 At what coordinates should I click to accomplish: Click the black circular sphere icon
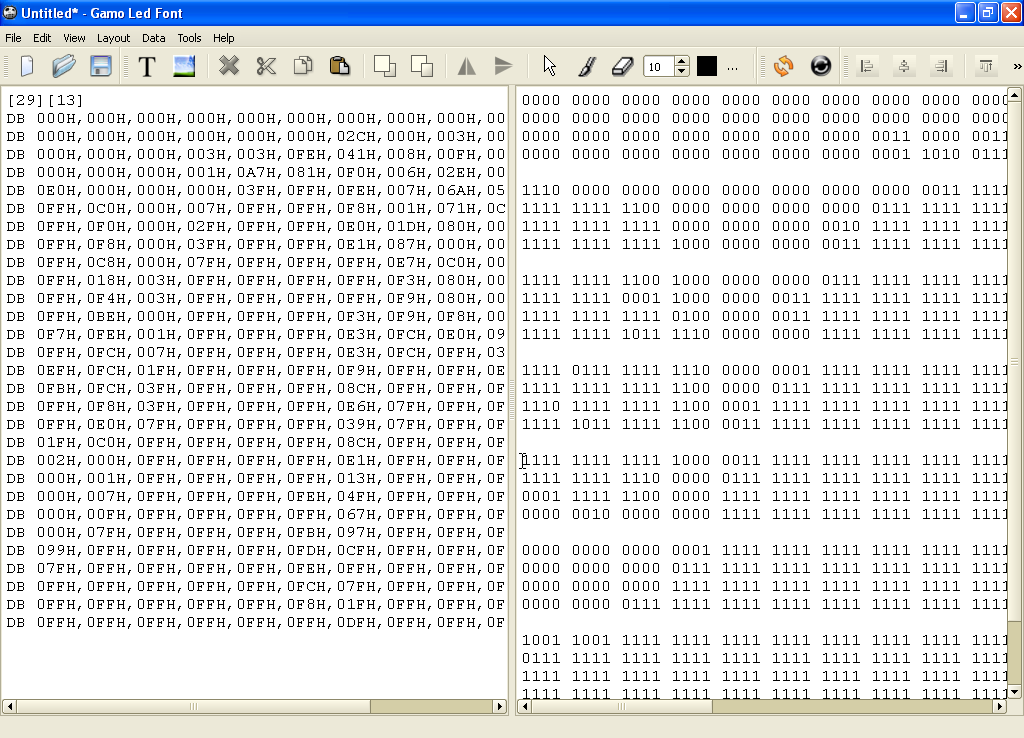coord(821,66)
